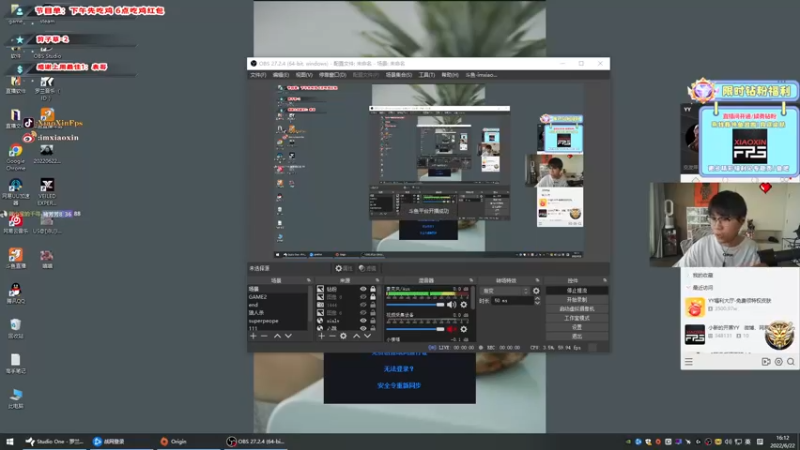Click 设置 settings button in Controls
Viewport: 800px width, 450px height.
577,328
